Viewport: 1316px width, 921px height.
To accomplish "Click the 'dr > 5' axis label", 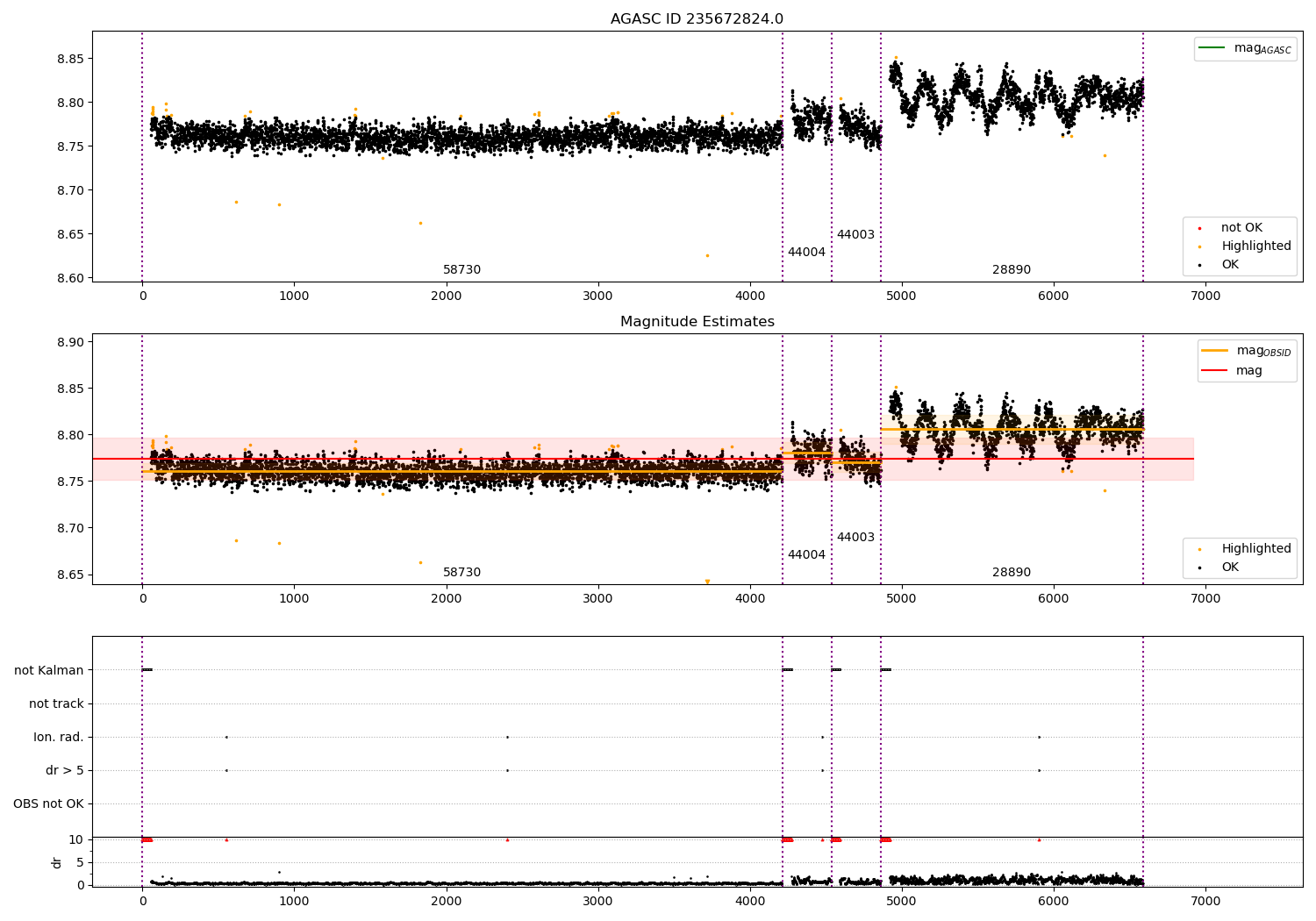I will click(x=65, y=771).
